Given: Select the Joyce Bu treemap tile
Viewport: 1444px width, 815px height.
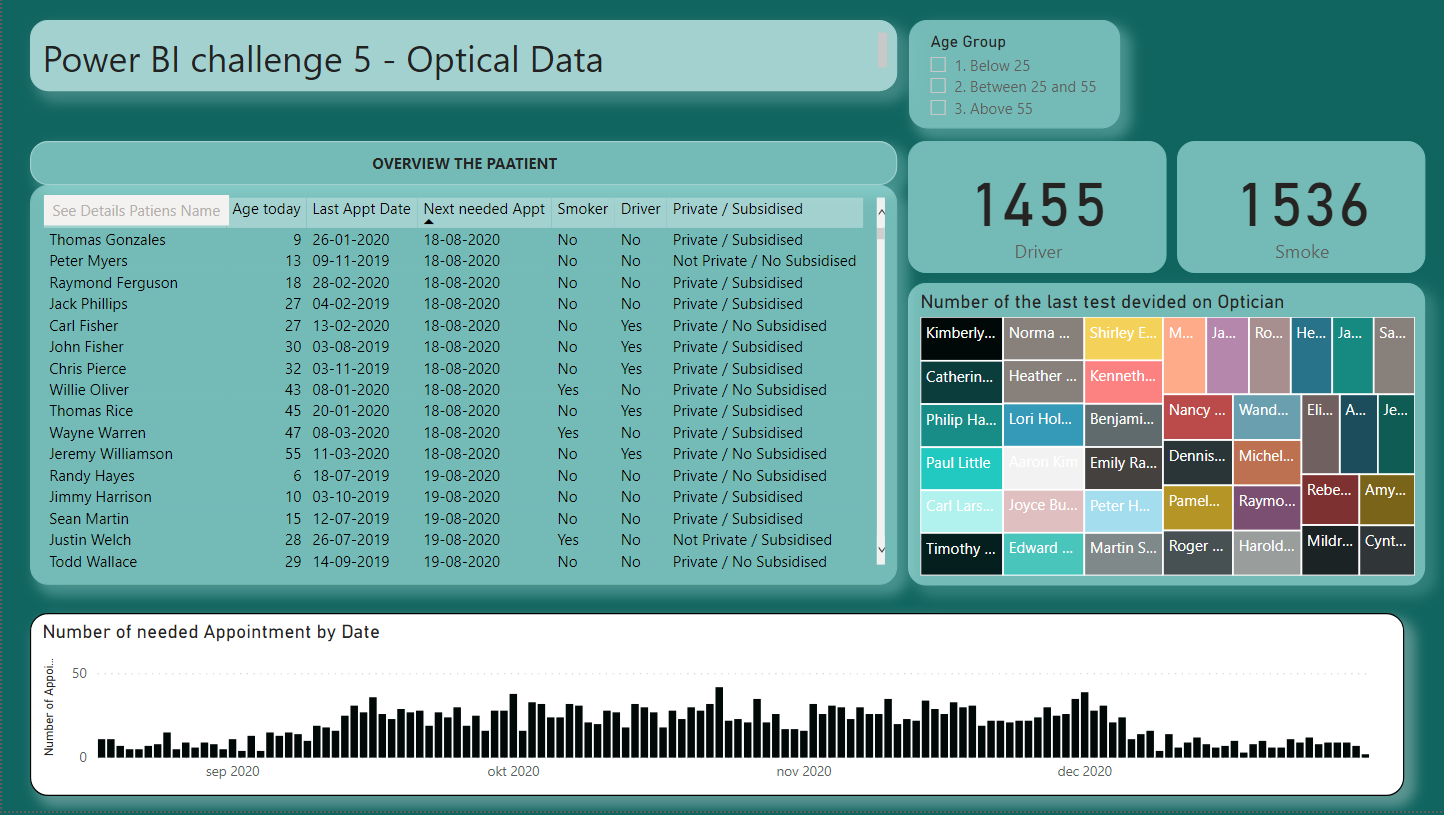Looking at the screenshot, I should (x=1043, y=511).
